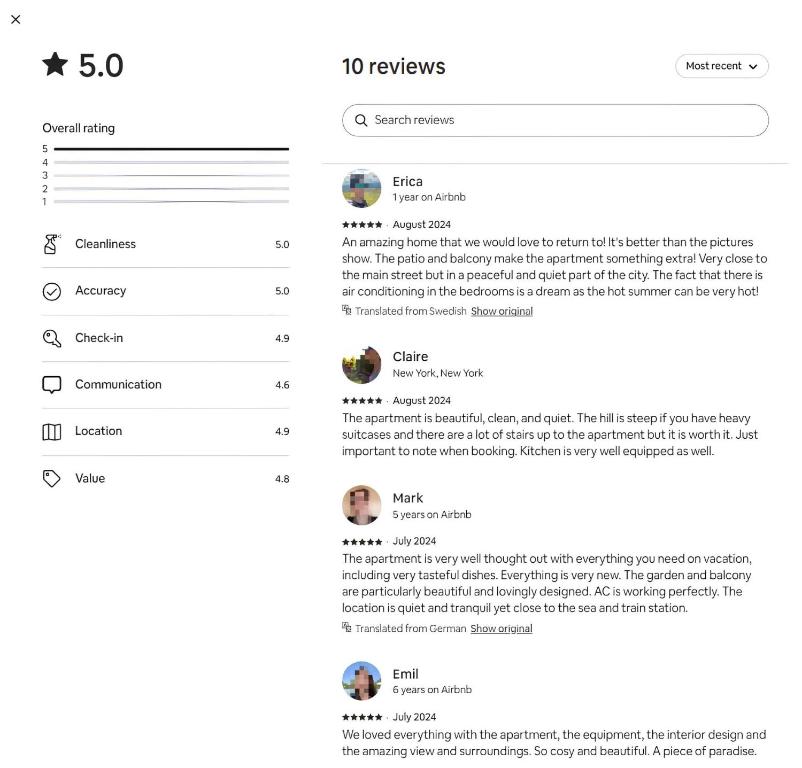
Task: Click reviewer name Claire
Action: pyautogui.click(x=410, y=357)
